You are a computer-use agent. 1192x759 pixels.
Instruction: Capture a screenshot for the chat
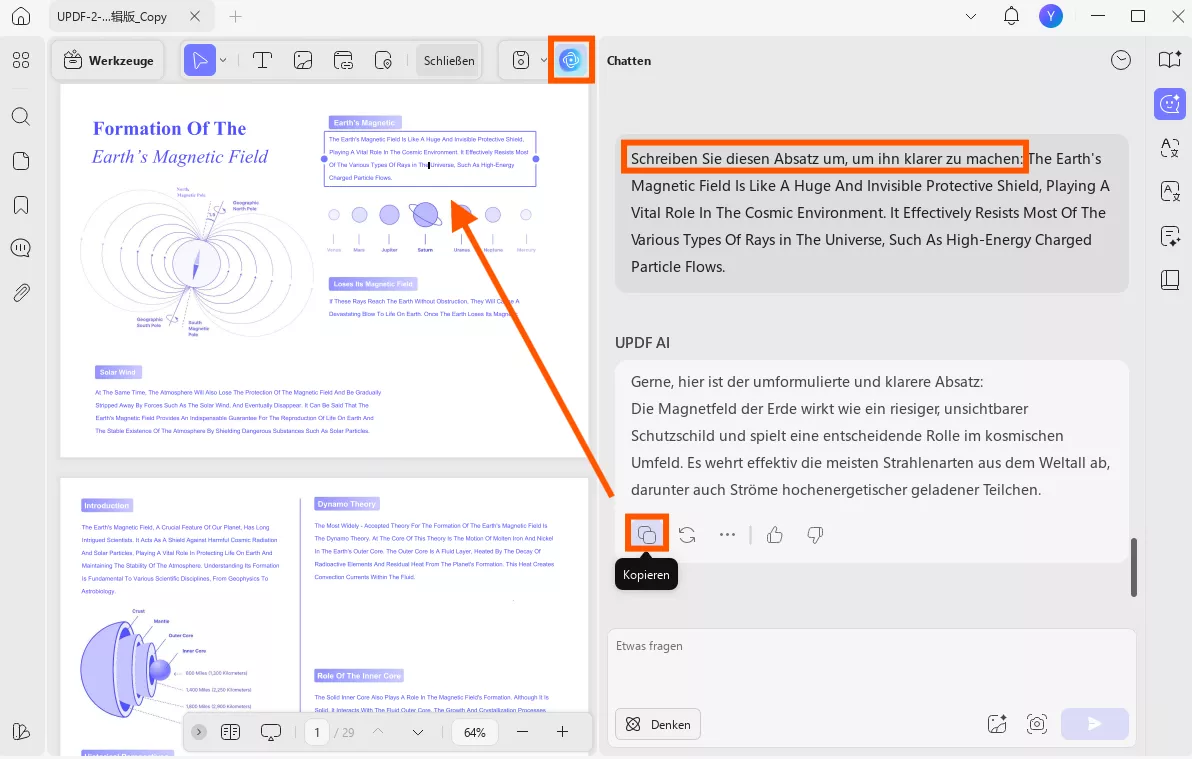(1037, 724)
